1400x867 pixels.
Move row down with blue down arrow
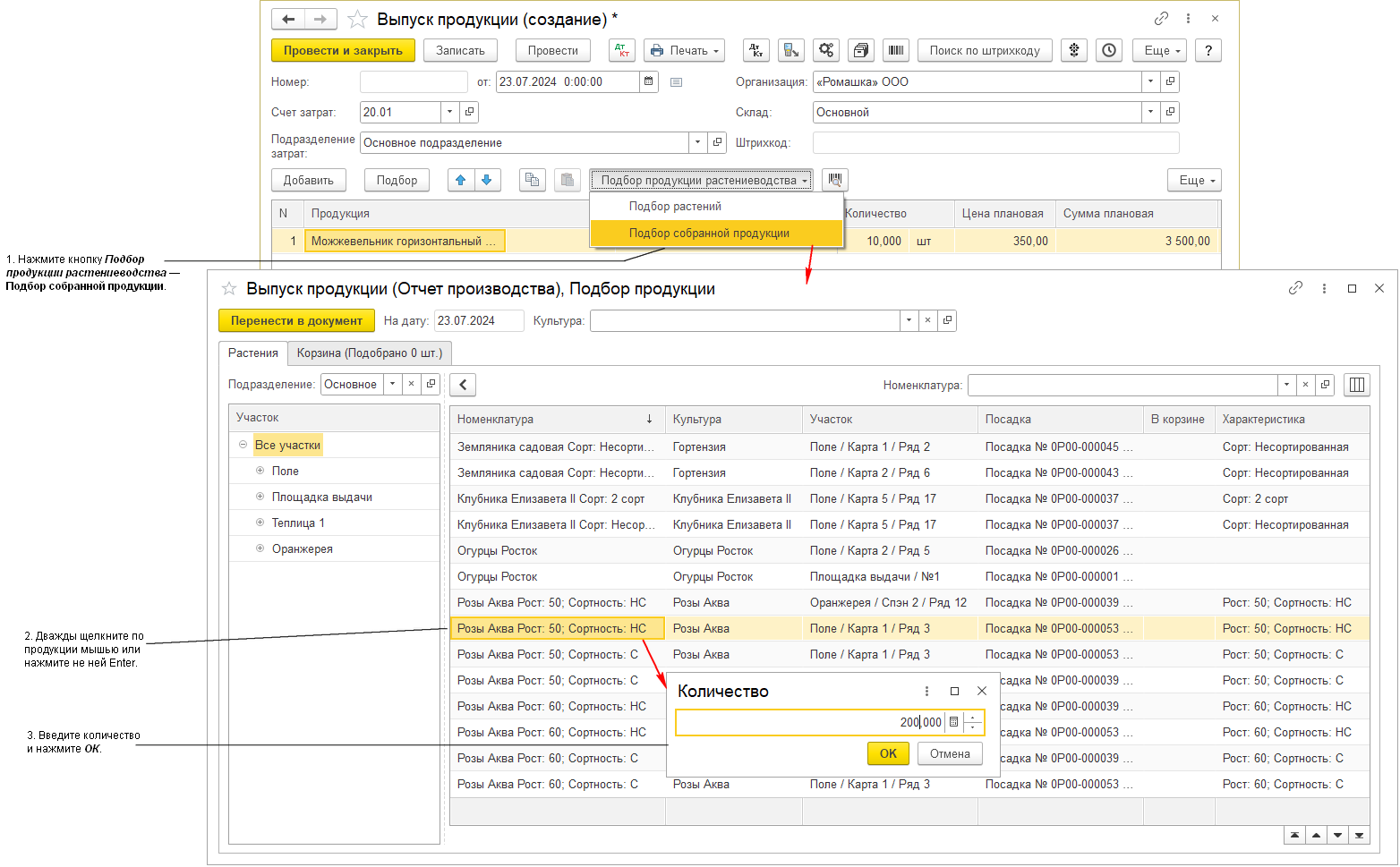[x=486, y=180]
